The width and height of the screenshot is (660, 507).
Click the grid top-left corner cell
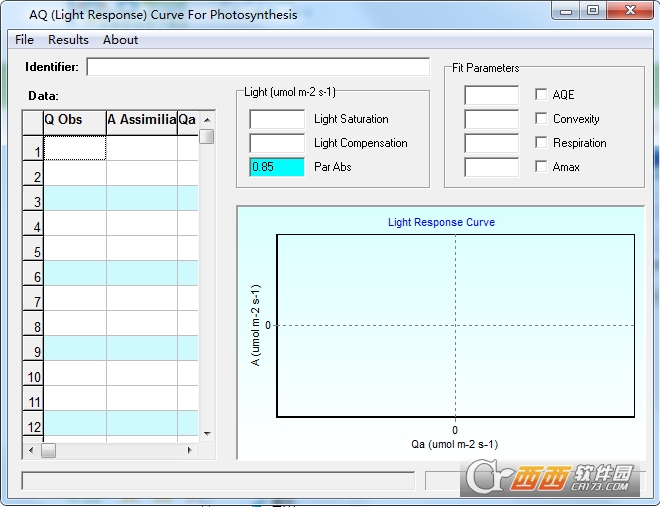[33, 123]
